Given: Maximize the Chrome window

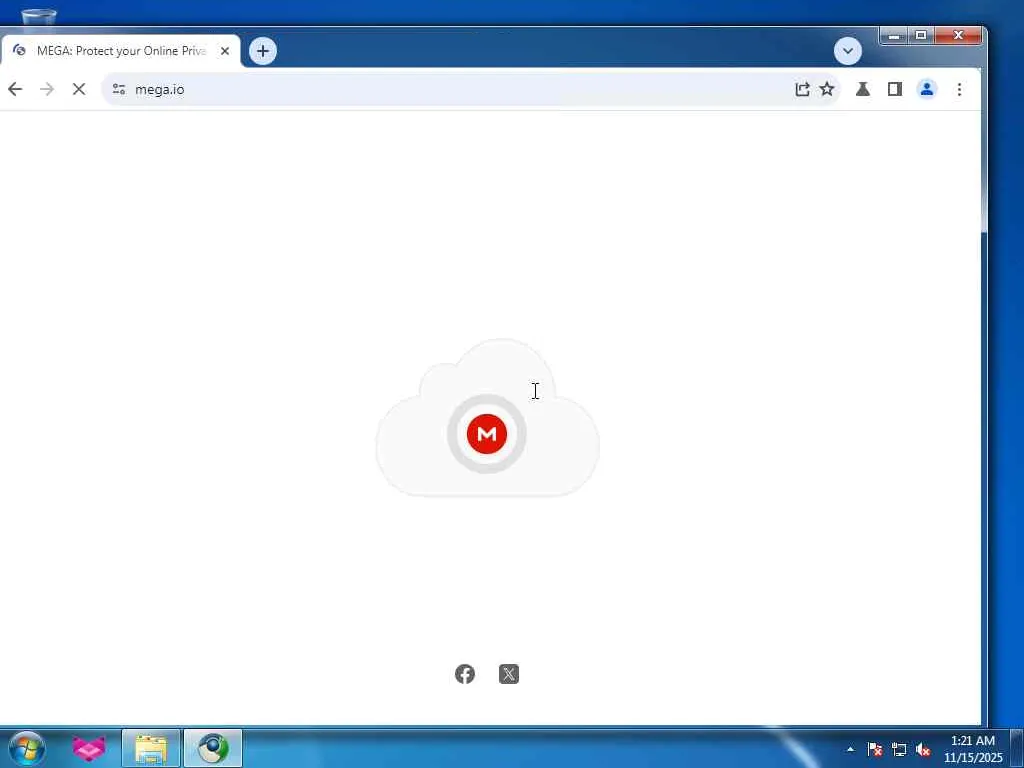Looking at the screenshot, I should (x=921, y=35).
